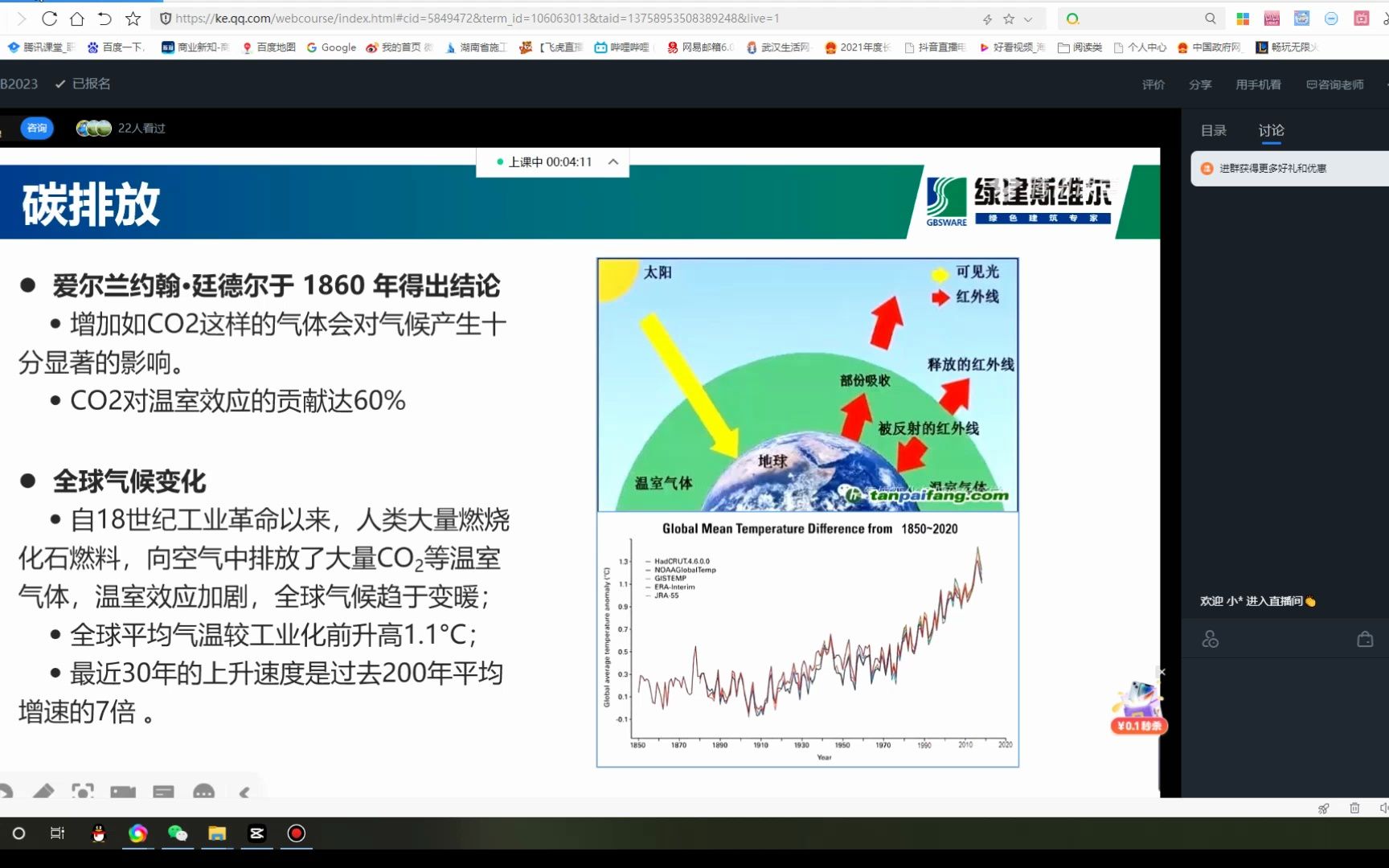Open the member list icon in the discussion panel
Image resolution: width=1389 pixels, height=868 pixels.
[x=1211, y=639]
